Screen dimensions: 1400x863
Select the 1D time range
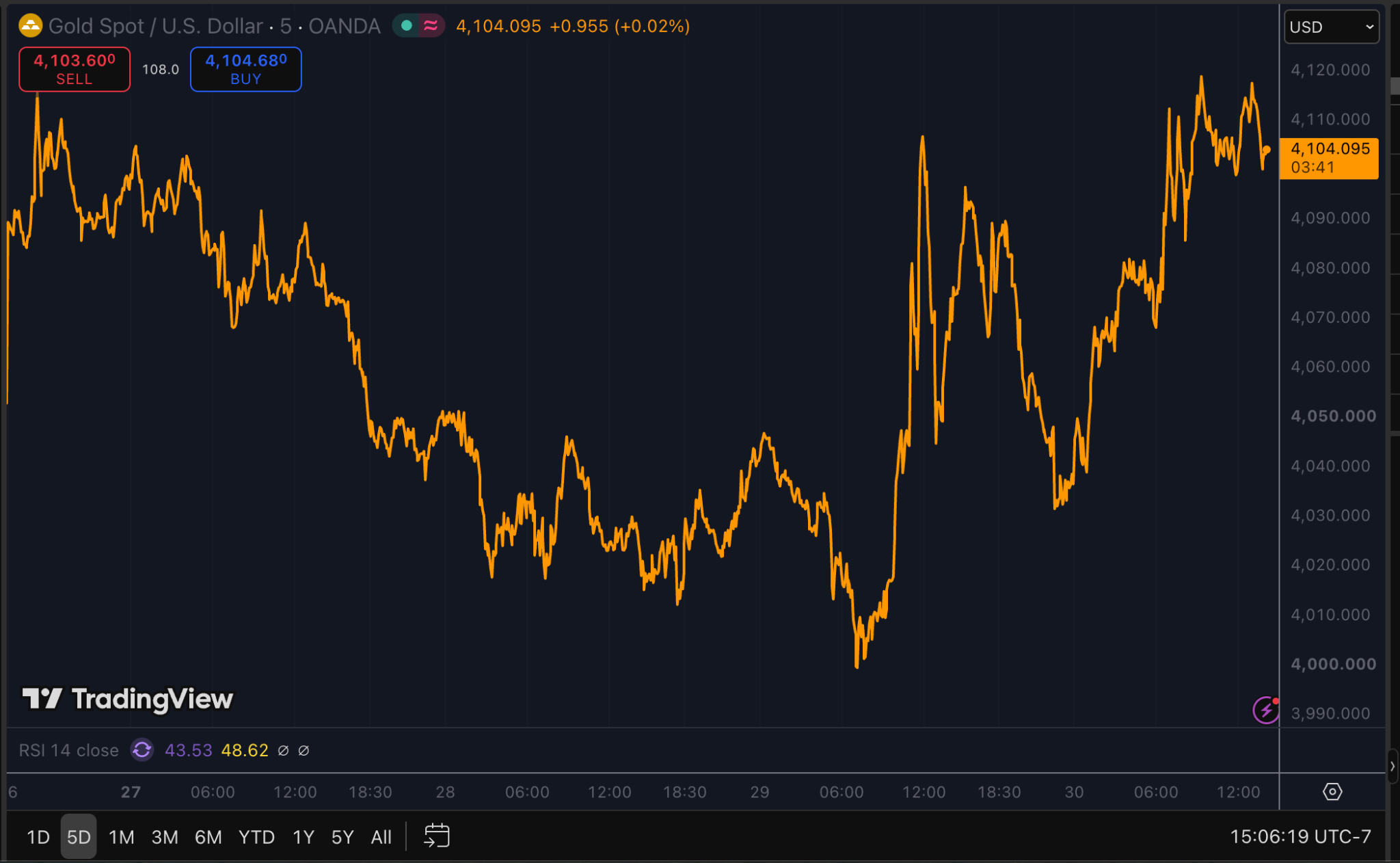click(38, 837)
